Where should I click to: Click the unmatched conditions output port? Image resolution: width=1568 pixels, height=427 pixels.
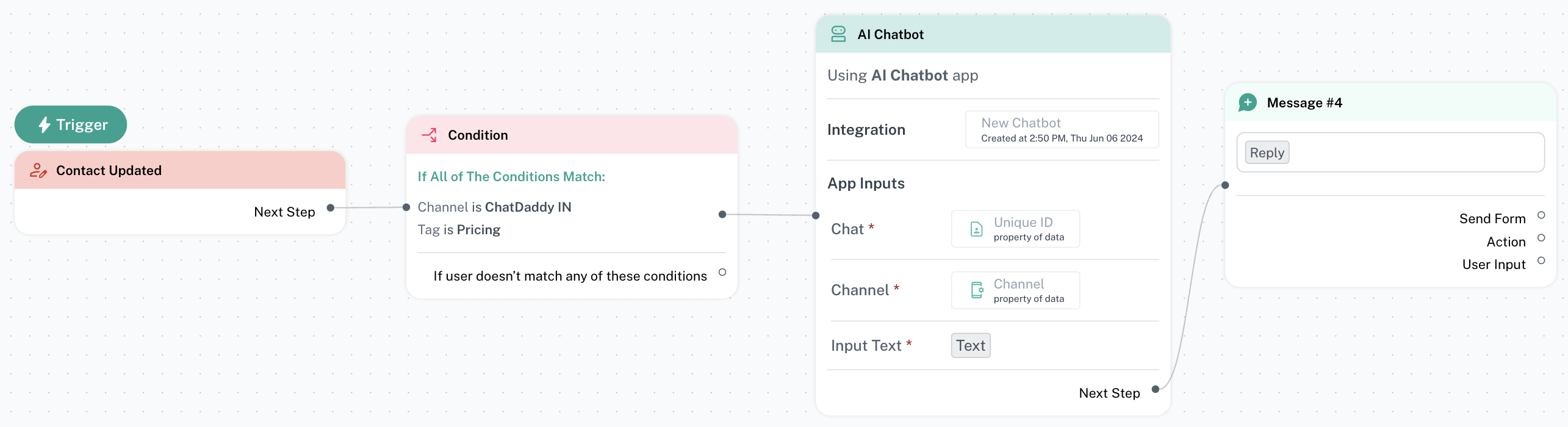click(722, 272)
